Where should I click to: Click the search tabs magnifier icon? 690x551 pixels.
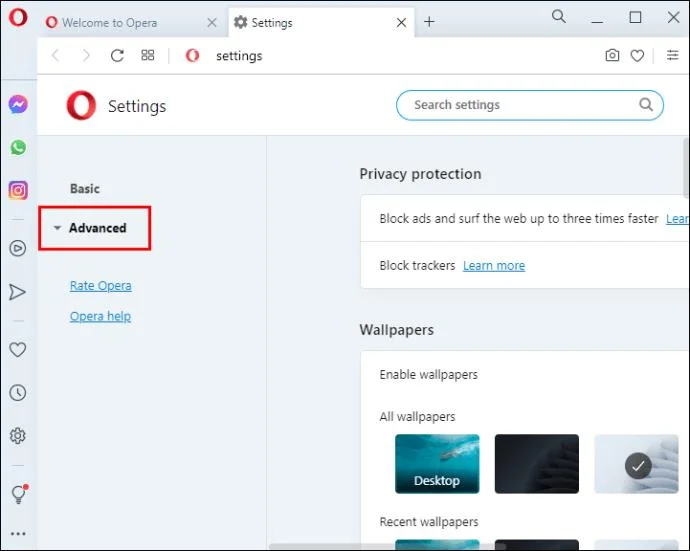559,16
